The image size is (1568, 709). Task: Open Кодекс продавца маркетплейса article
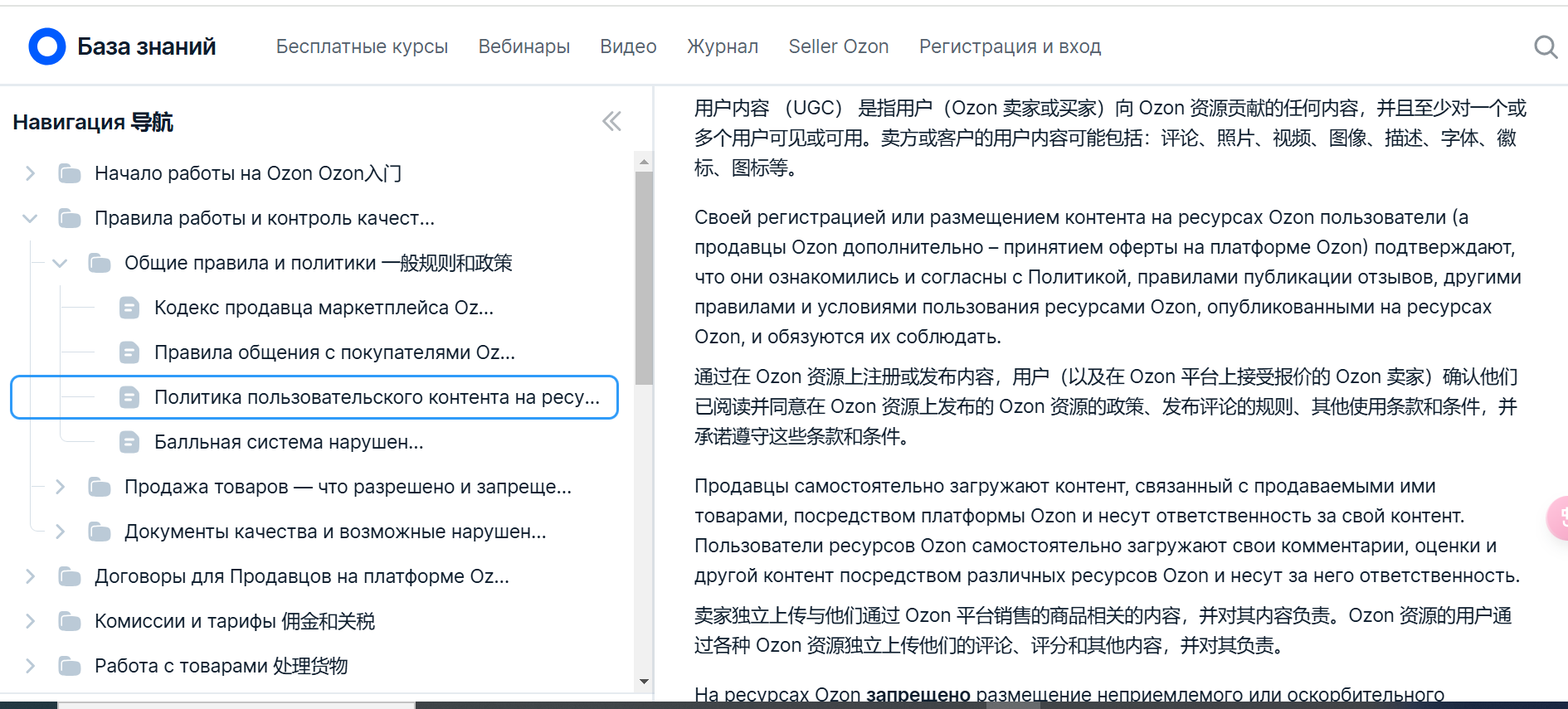click(324, 308)
